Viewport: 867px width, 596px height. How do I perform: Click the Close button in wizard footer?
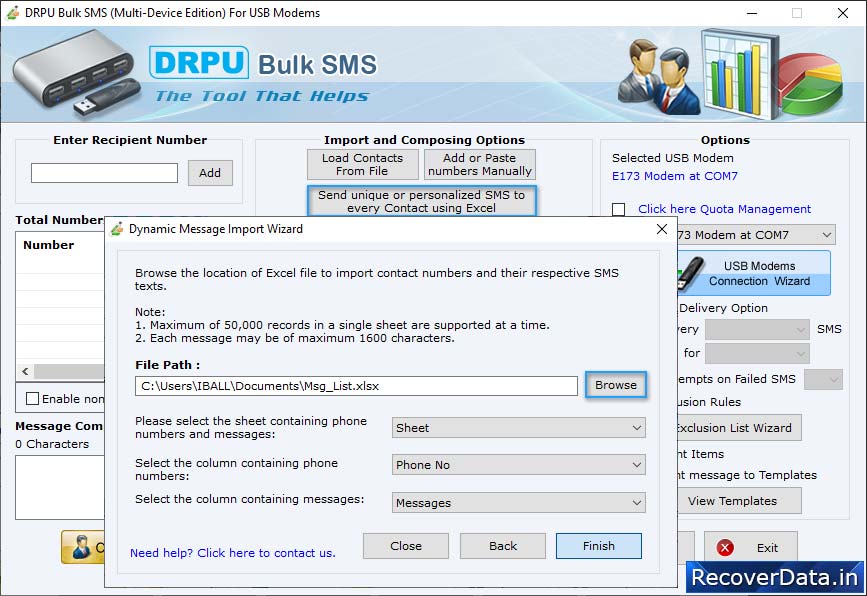(406, 546)
